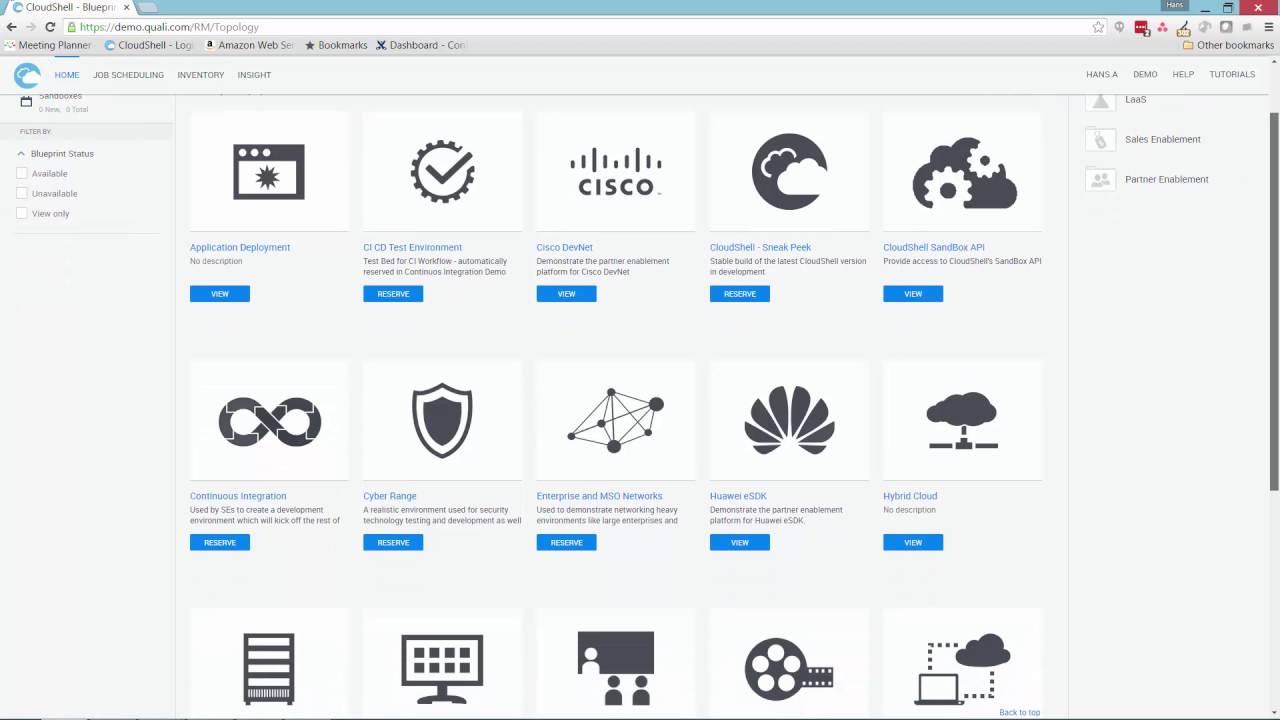Open the HOME menu item
1280x720 pixels.
pos(67,75)
